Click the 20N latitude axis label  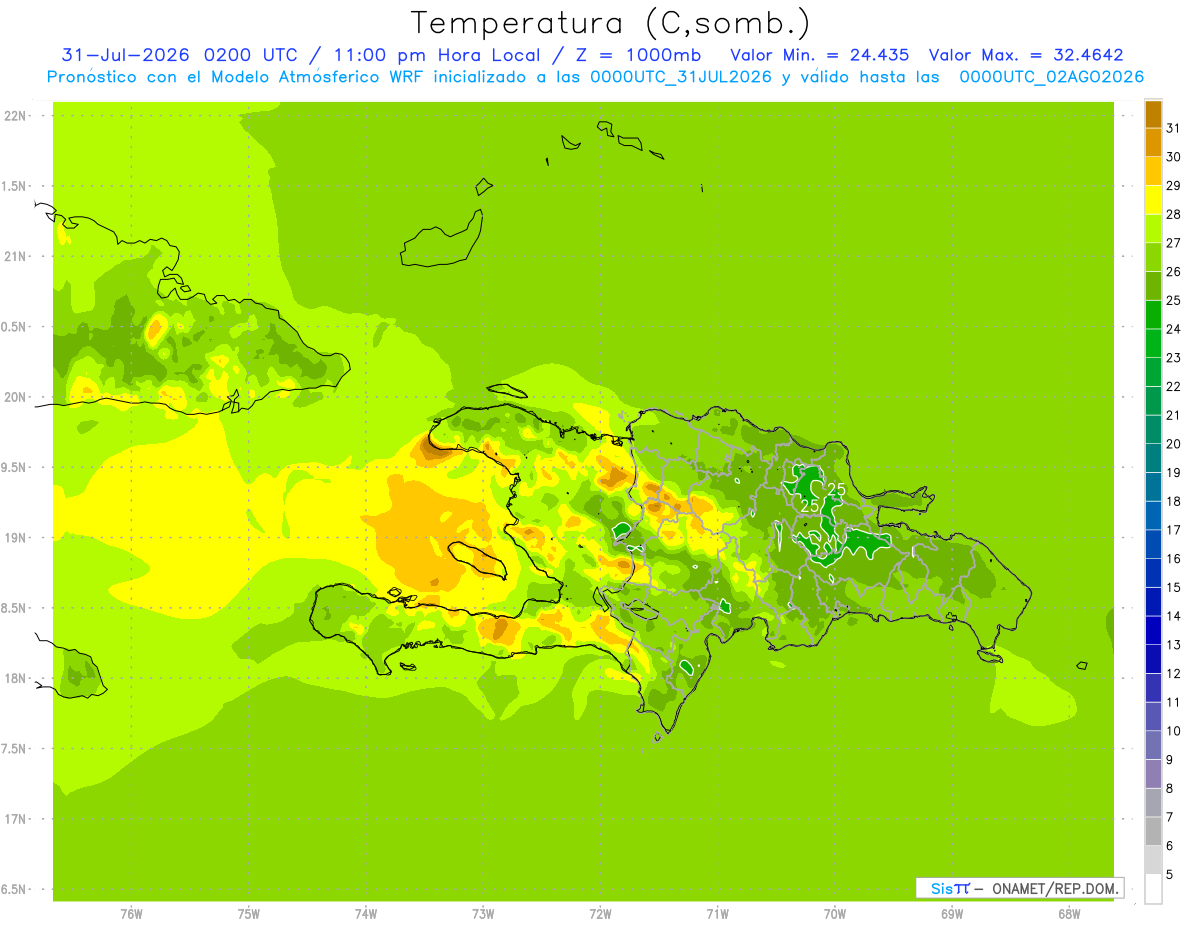17,397
